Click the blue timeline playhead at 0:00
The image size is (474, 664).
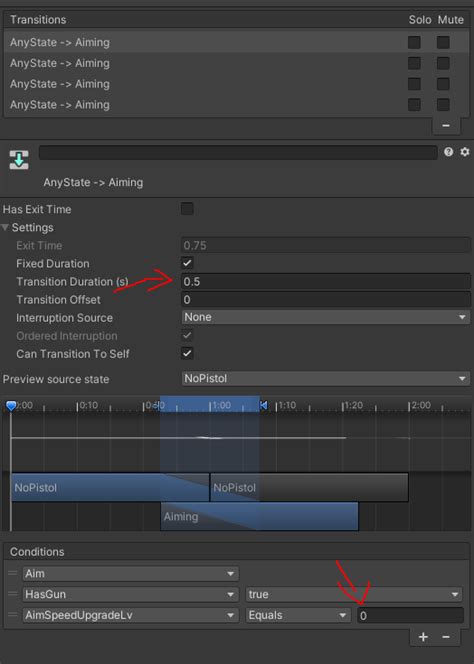[11, 406]
